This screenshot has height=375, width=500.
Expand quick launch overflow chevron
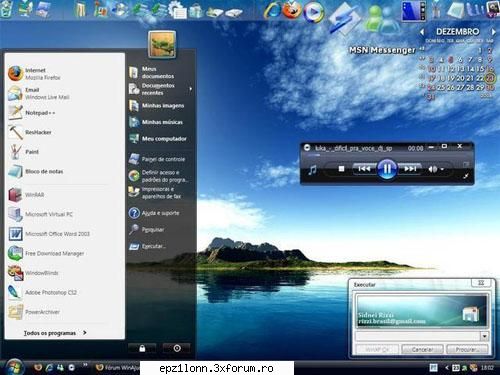(x=85, y=365)
